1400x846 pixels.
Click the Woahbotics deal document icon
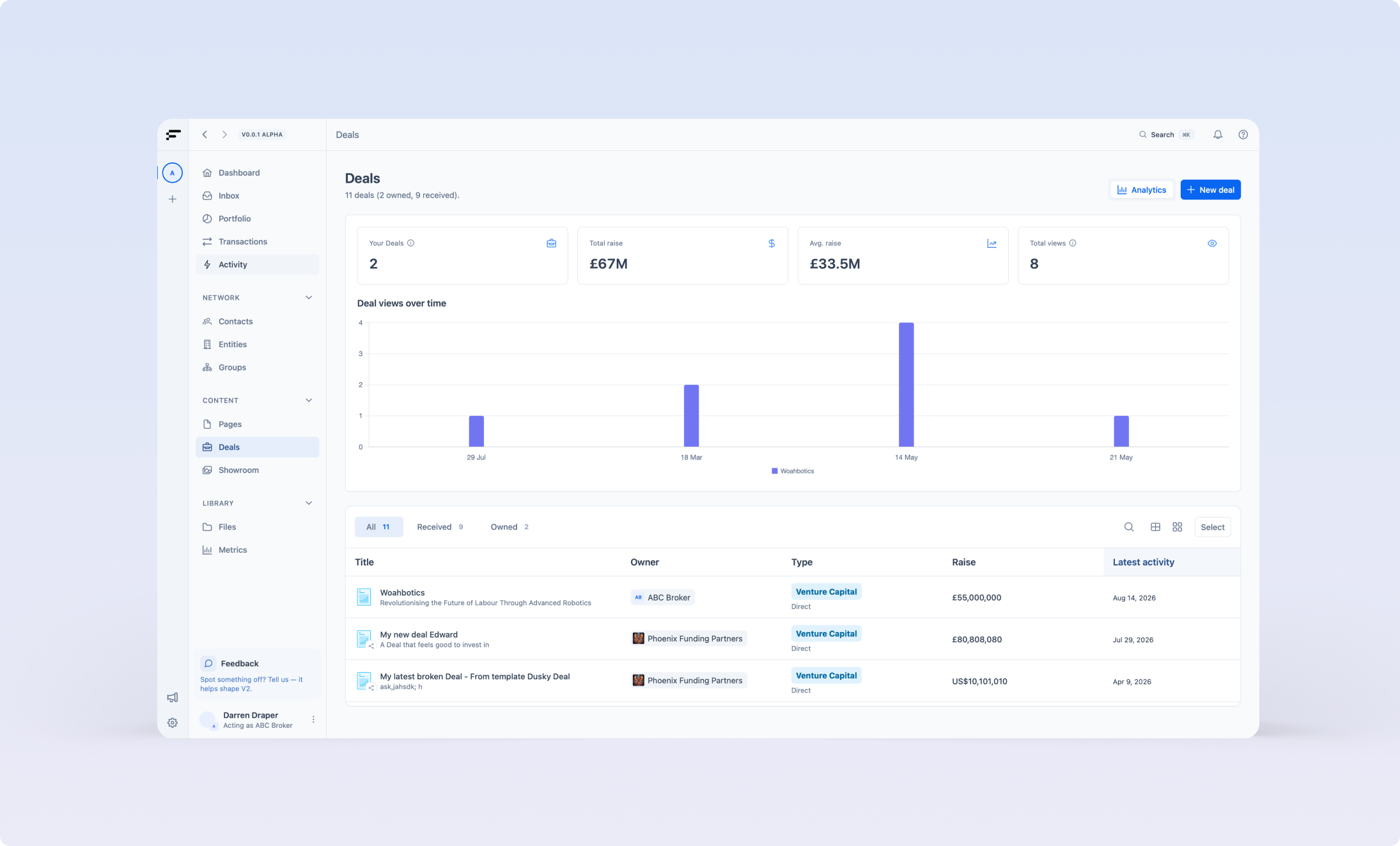click(x=364, y=597)
